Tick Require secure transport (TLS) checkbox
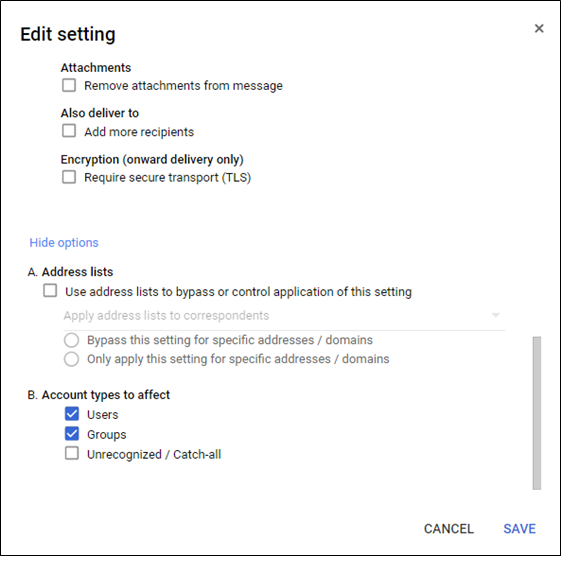566x561 pixels. pyautogui.click(x=69, y=178)
